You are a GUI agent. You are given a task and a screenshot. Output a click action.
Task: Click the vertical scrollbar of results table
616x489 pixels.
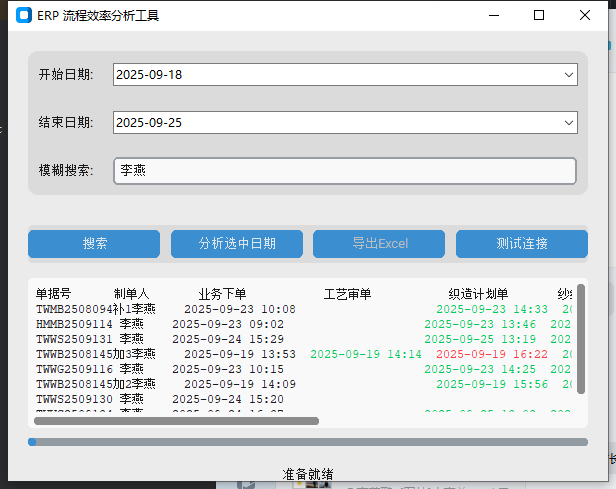(581, 339)
